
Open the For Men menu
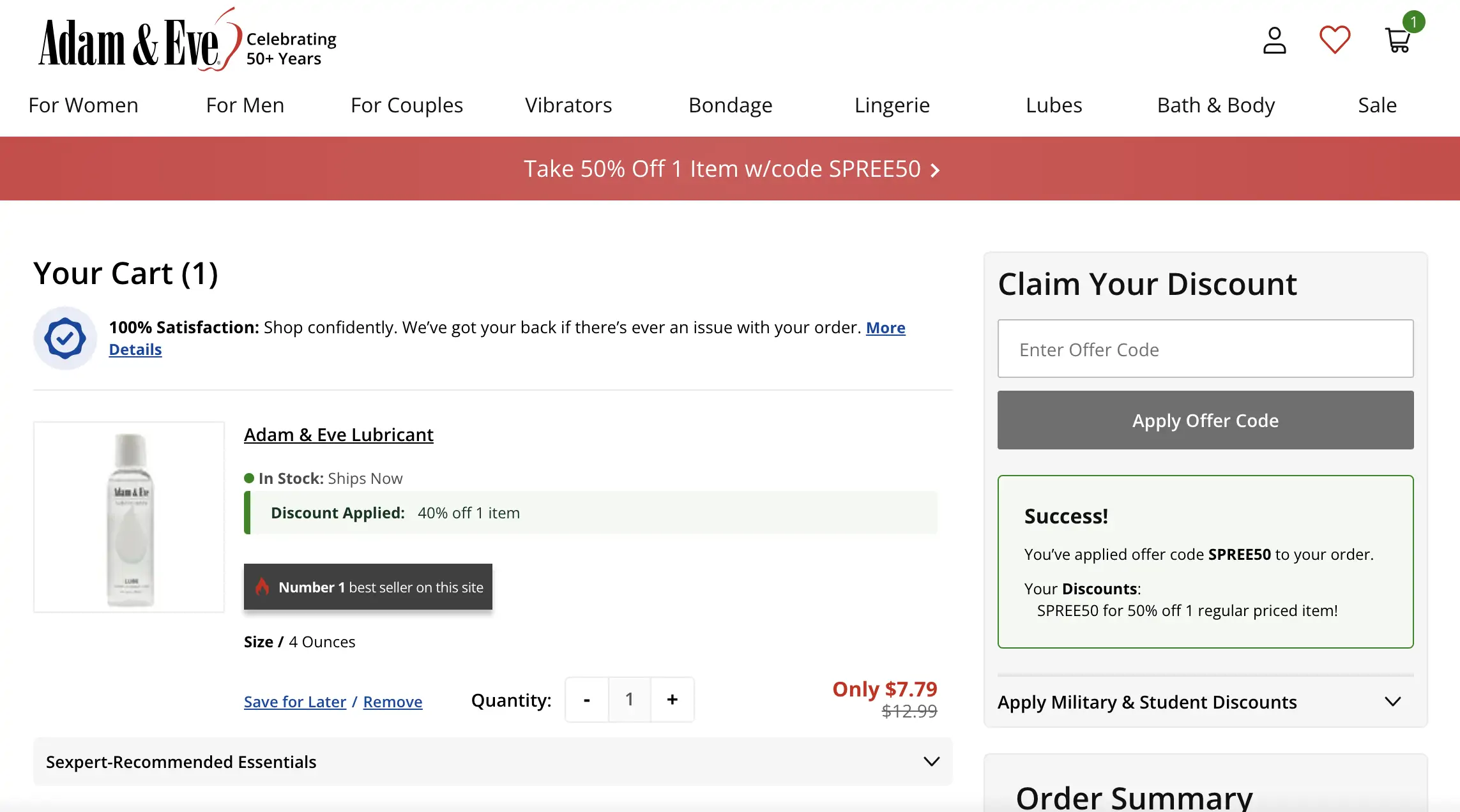(x=245, y=105)
